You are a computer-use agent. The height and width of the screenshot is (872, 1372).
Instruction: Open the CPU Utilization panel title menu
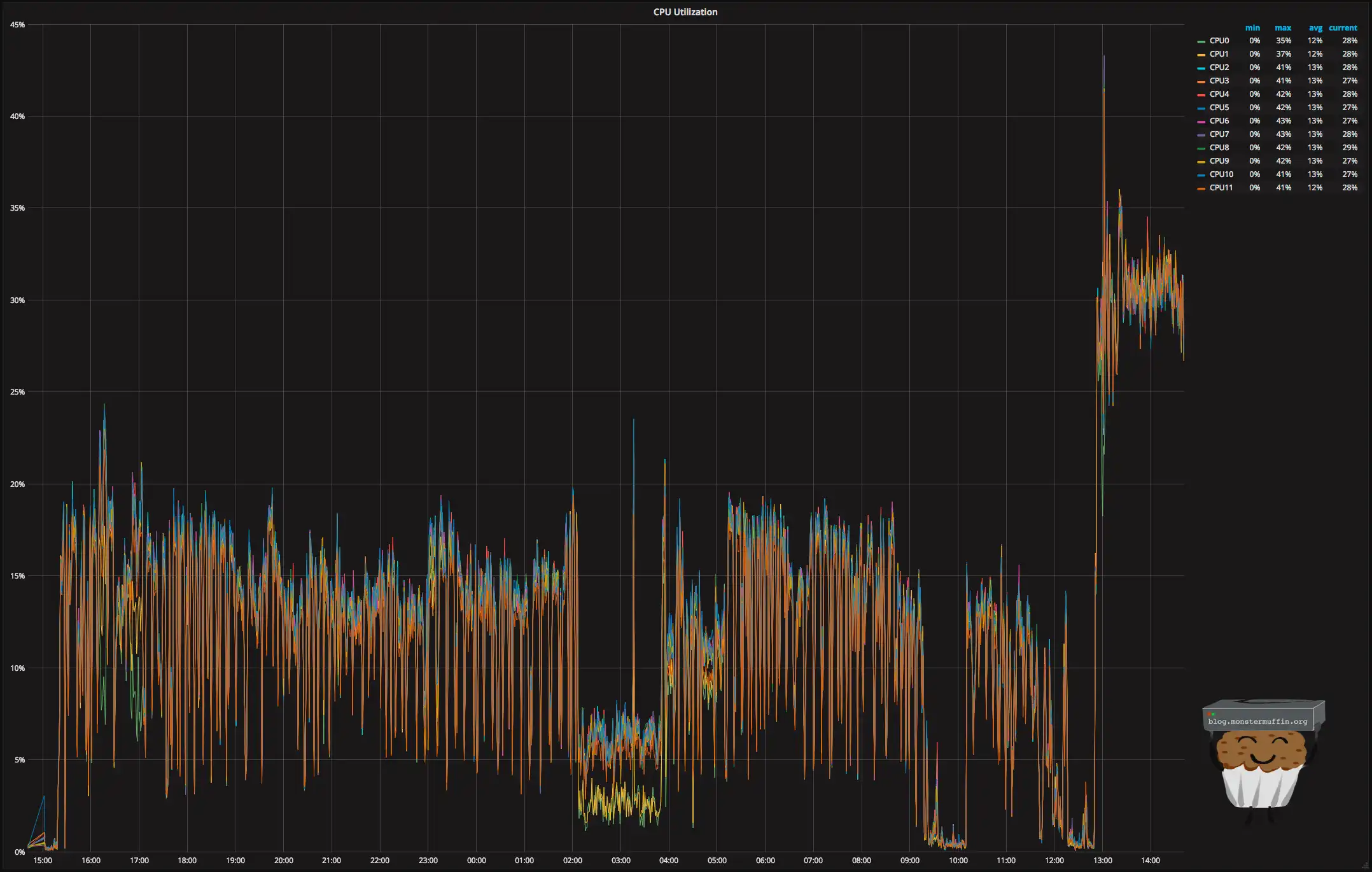(x=685, y=12)
